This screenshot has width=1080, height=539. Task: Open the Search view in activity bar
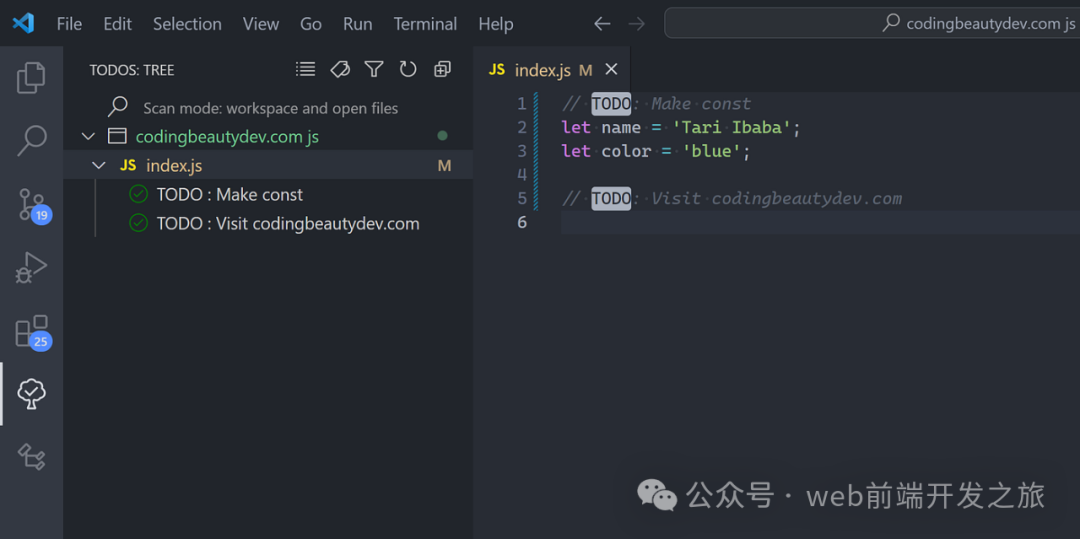(31, 141)
